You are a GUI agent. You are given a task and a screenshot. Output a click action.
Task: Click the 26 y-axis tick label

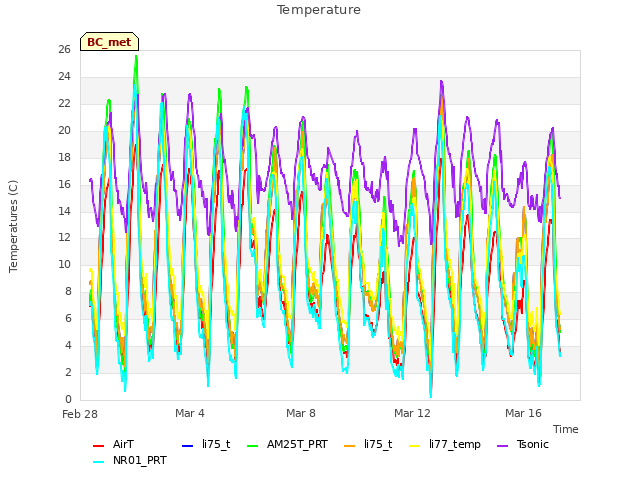64,49
